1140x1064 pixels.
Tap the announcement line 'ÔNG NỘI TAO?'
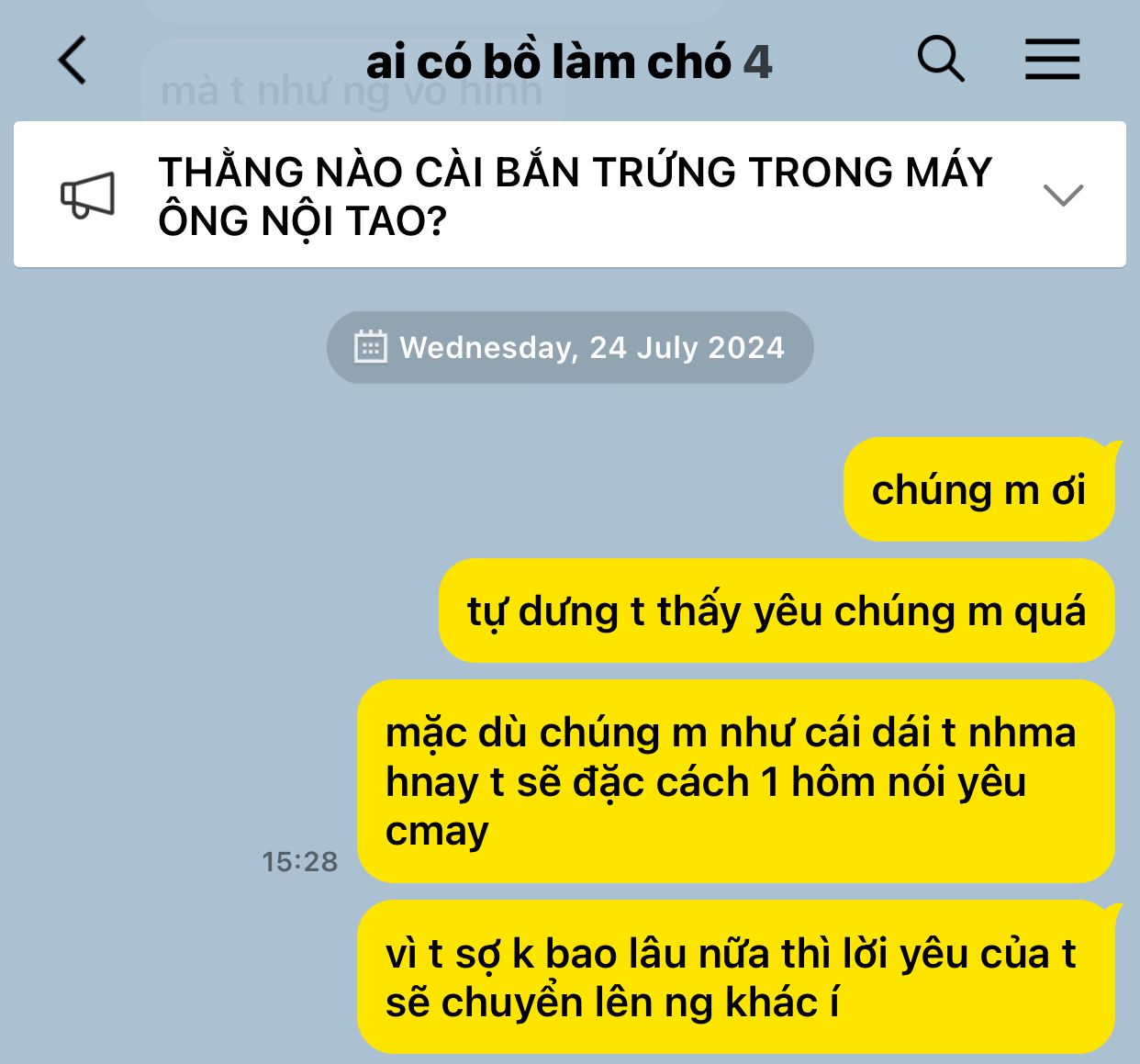coord(302,220)
